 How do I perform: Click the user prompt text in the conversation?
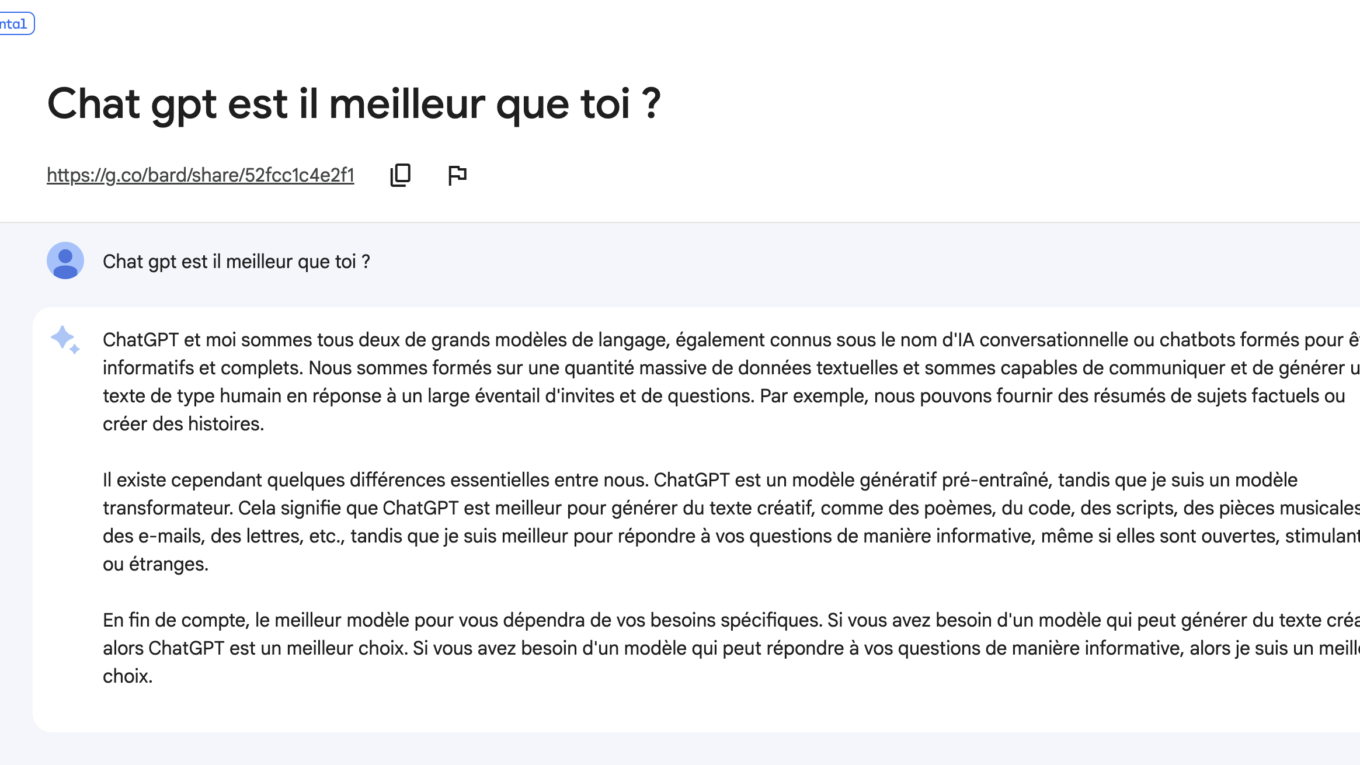237,262
